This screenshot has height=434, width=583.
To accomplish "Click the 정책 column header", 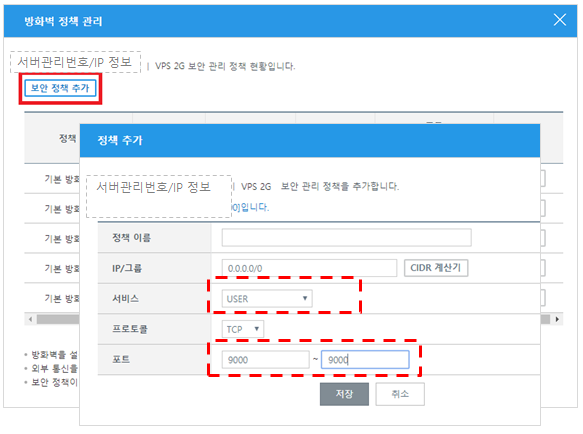I will 67,139.
